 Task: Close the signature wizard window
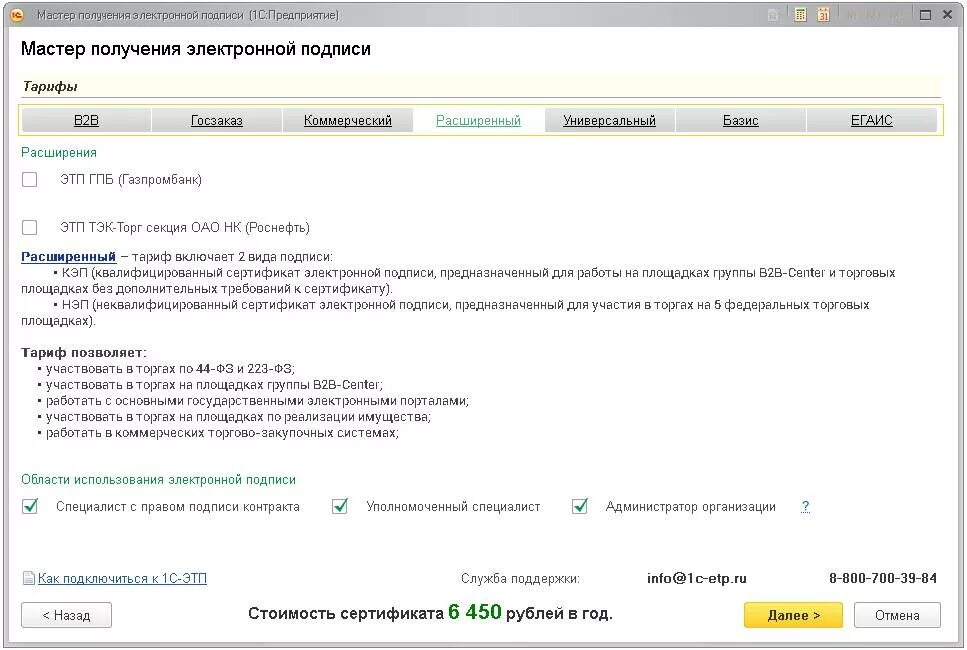tap(948, 15)
